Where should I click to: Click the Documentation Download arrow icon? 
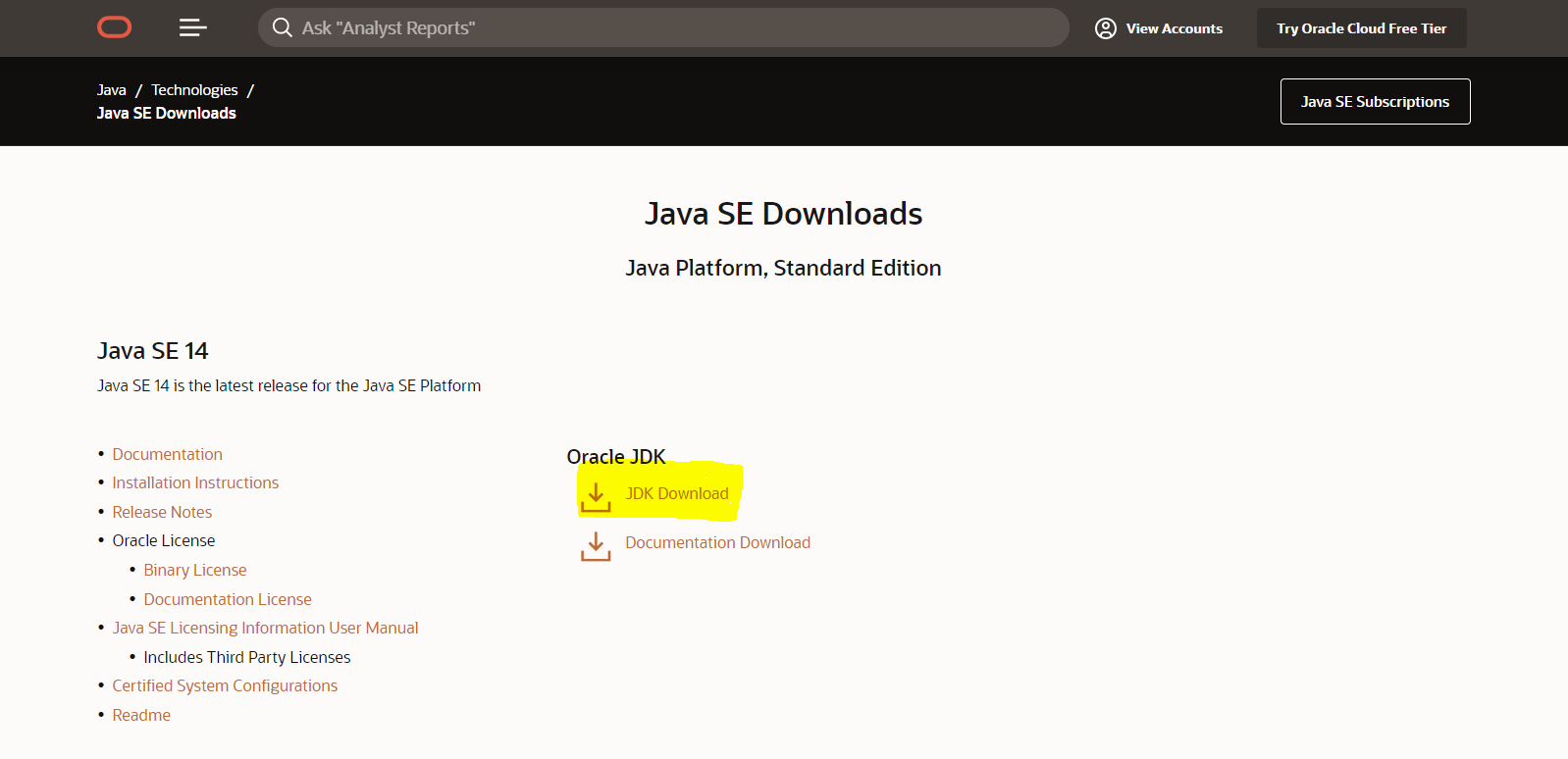[596, 546]
